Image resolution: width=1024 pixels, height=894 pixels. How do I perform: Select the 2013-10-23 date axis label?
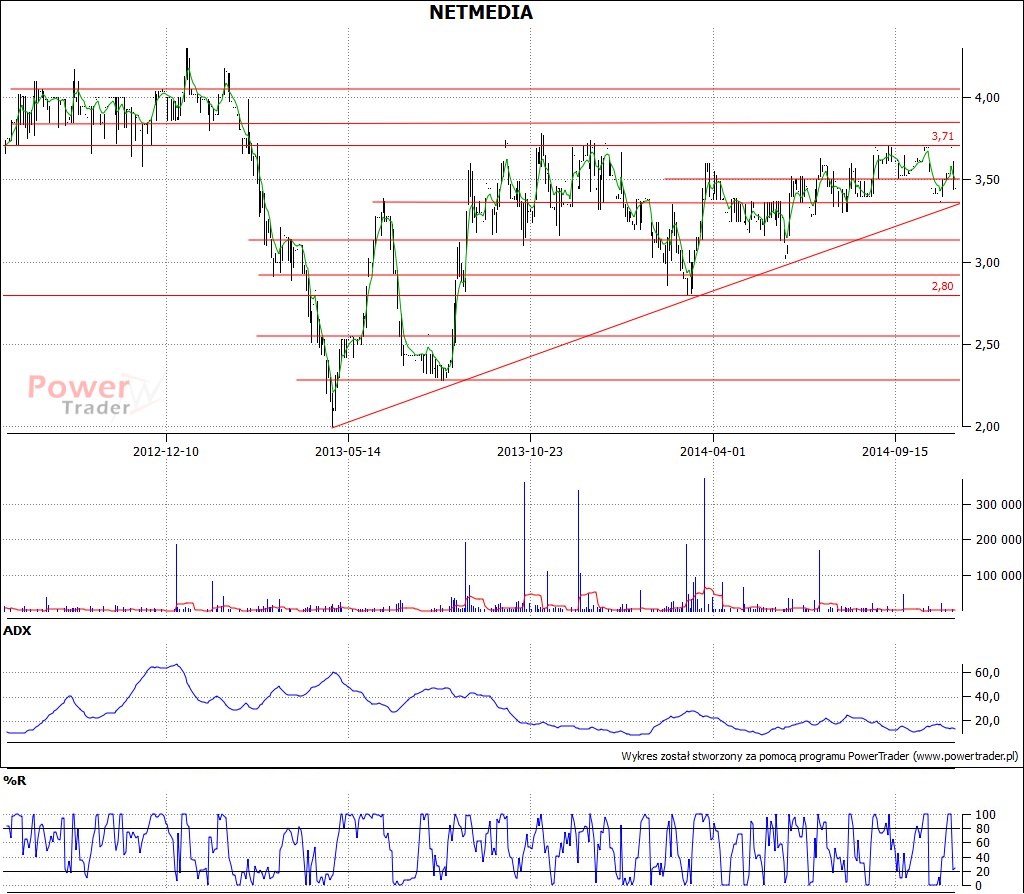pyautogui.click(x=530, y=451)
